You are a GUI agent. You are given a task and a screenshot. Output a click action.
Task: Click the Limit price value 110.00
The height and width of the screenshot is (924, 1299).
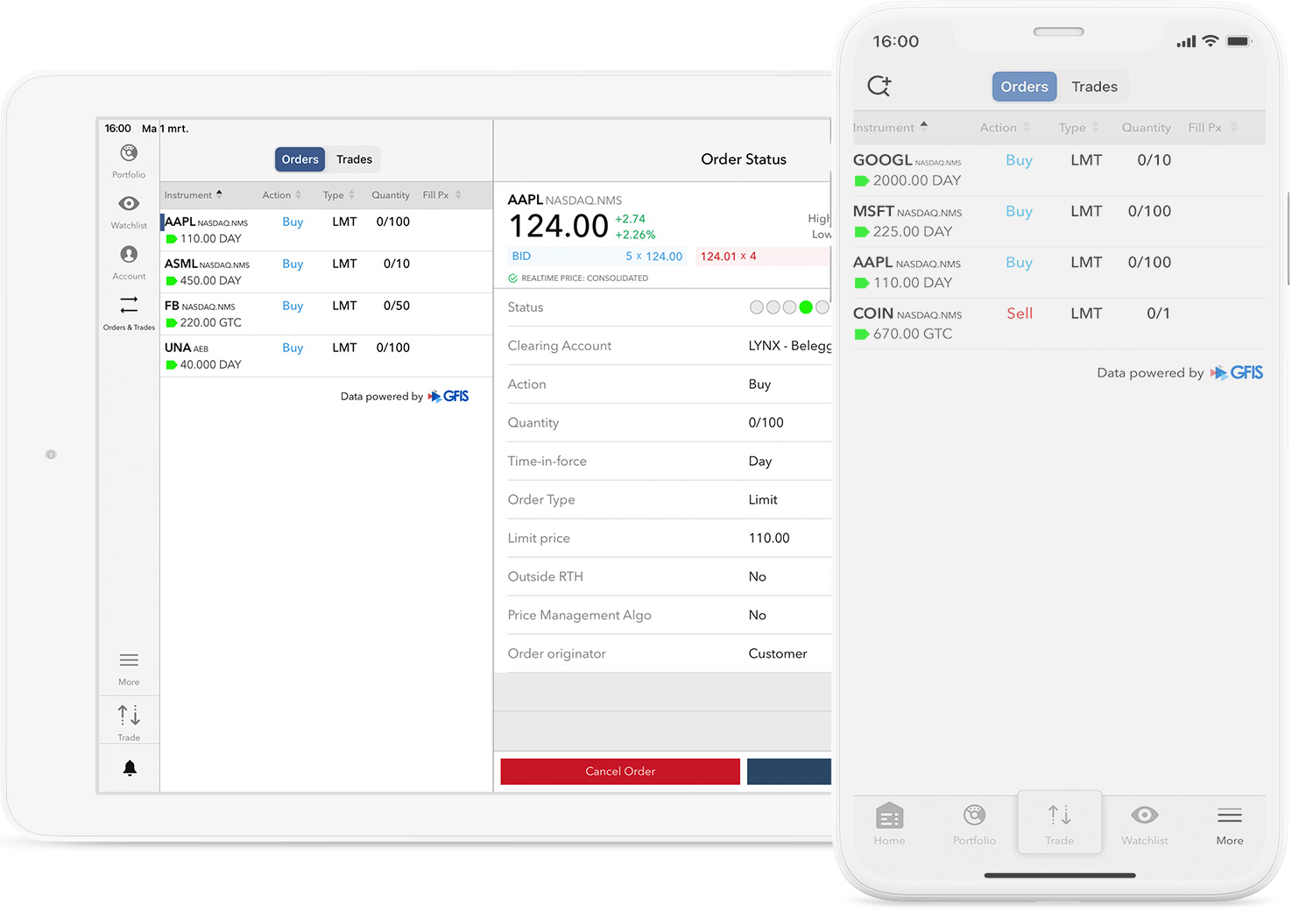[769, 538]
